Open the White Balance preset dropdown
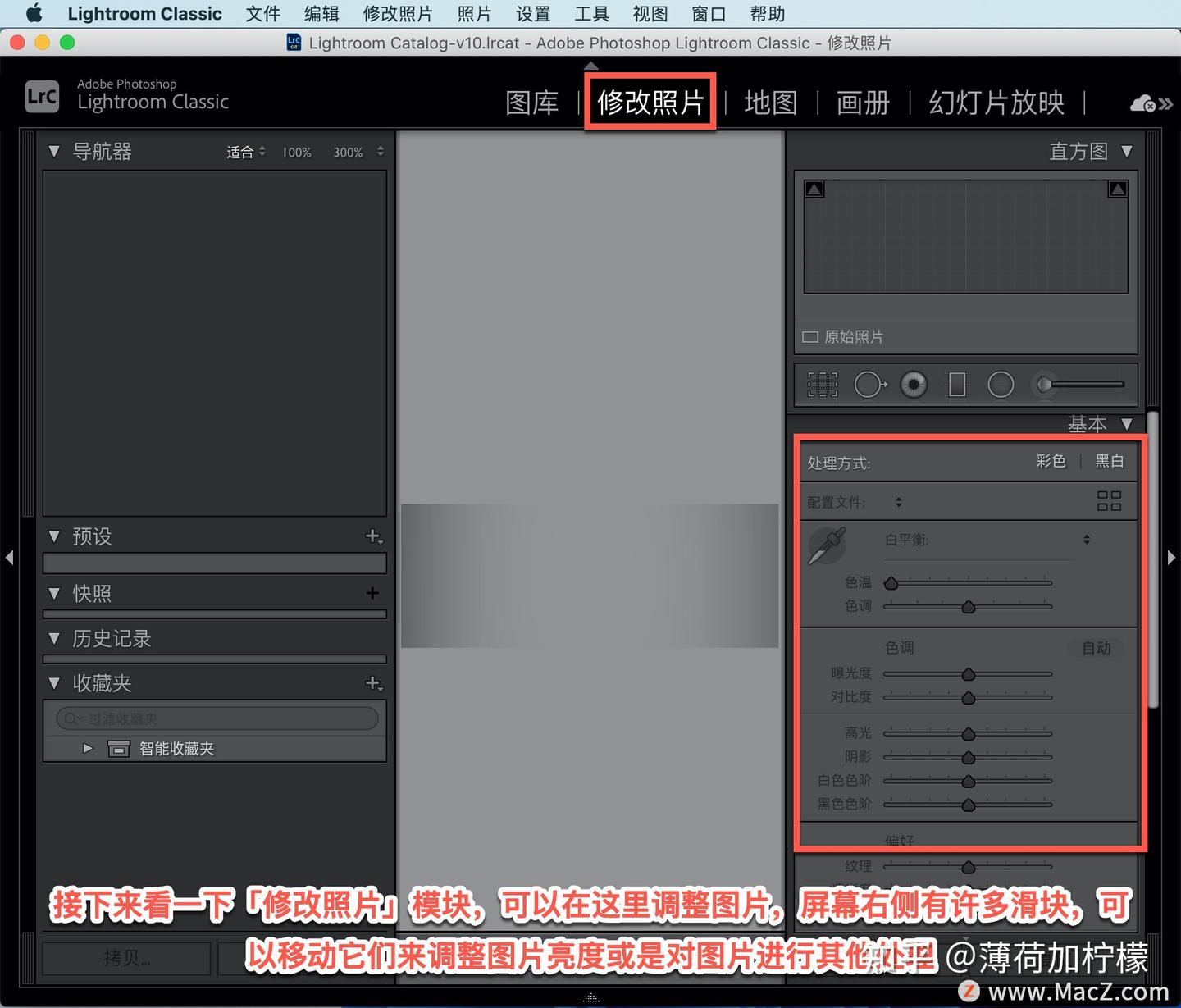Screen dimensions: 1181x1008 1087,540
